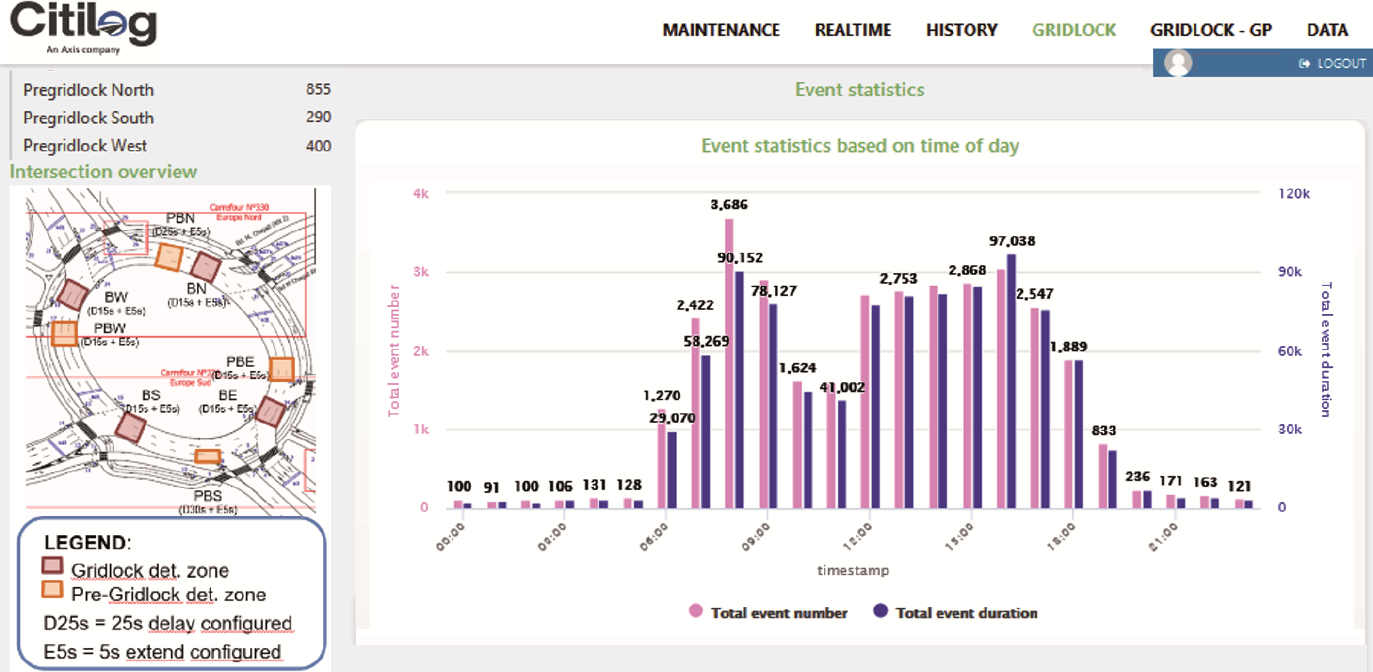Click the BW gridlock zone square
The image size is (1373, 672).
pyautogui.click(x=73, y=295)
